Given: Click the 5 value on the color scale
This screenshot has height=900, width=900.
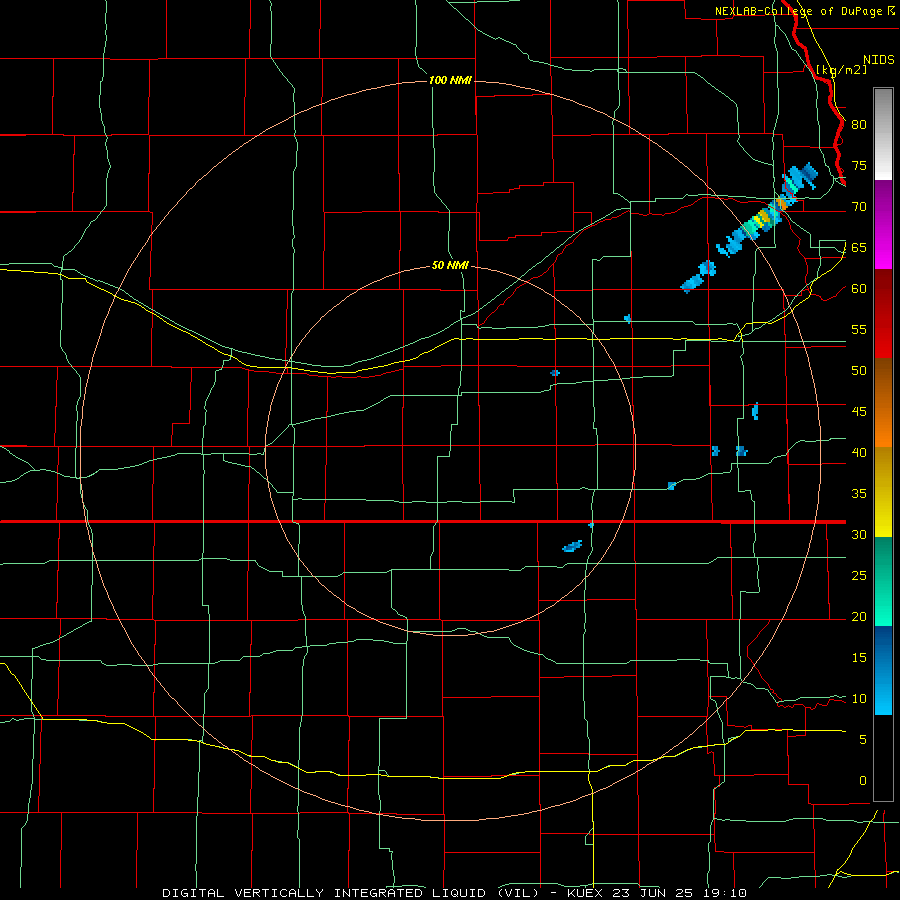Looking at the screenshot, I should tap(863, 739).
